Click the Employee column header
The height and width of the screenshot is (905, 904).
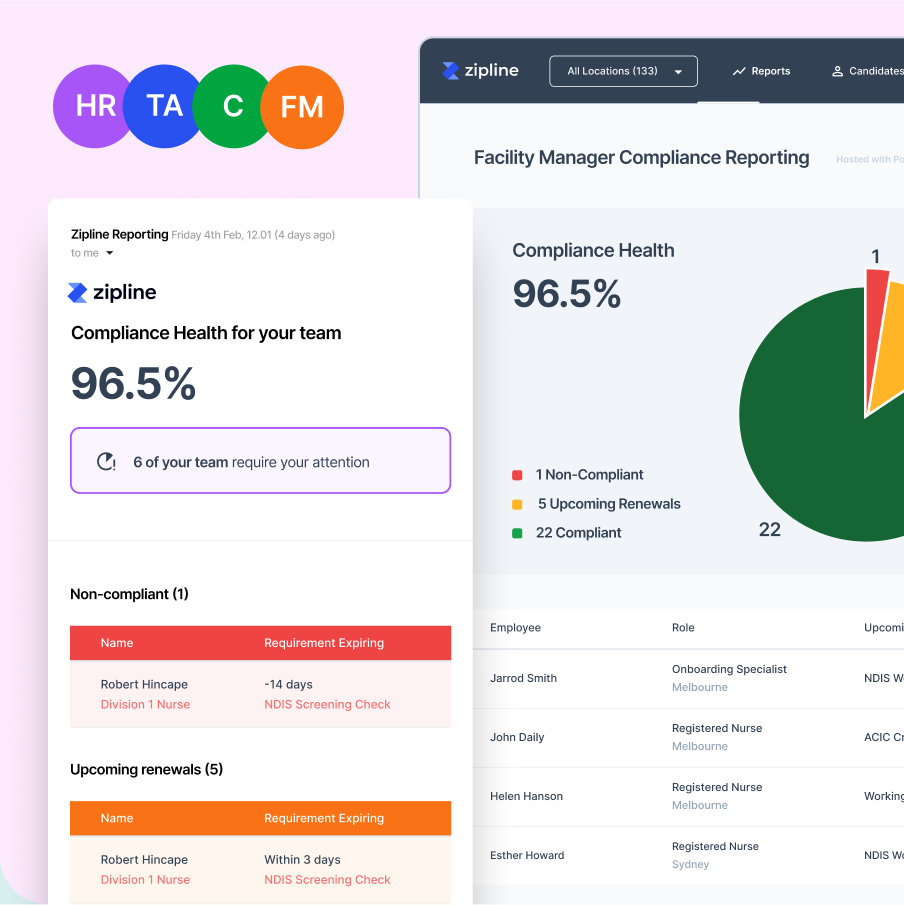[515, 627]
